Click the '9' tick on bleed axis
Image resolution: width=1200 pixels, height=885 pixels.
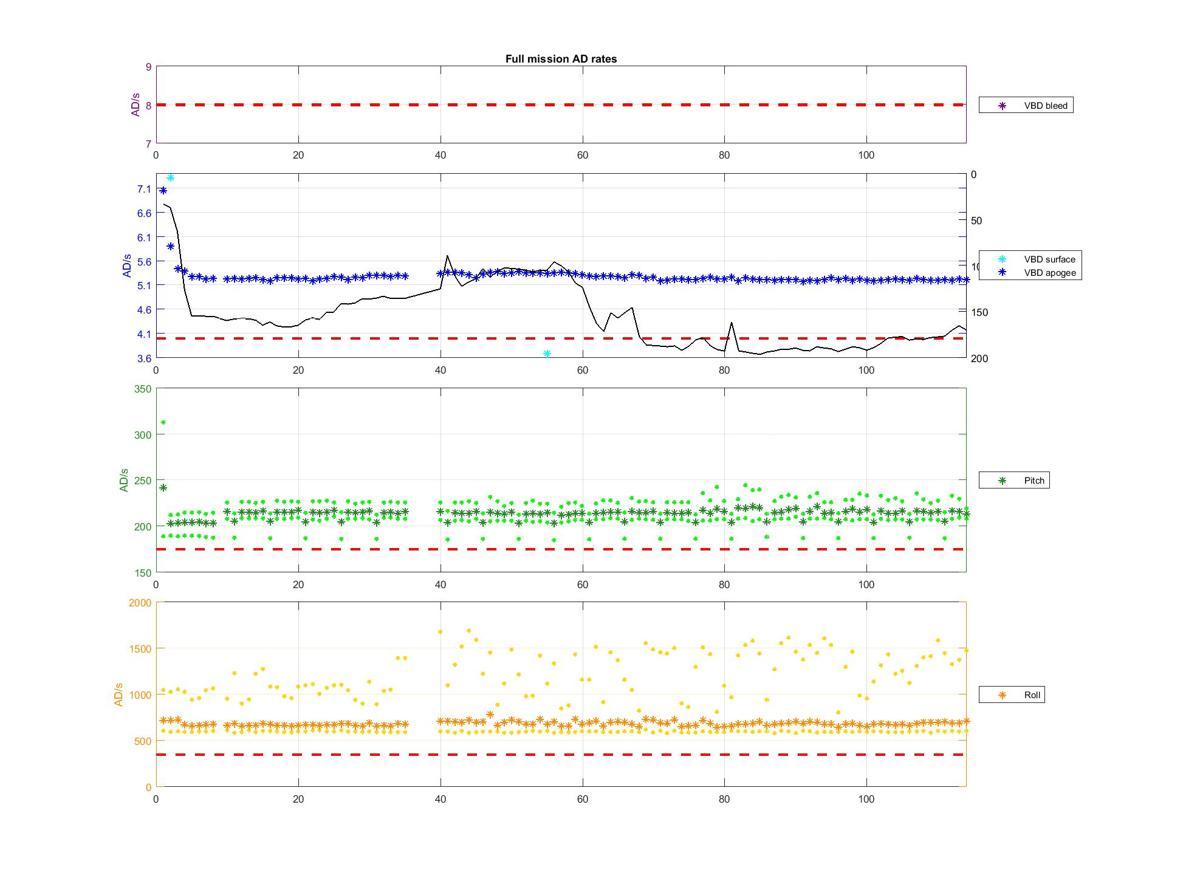pos(149,67)
